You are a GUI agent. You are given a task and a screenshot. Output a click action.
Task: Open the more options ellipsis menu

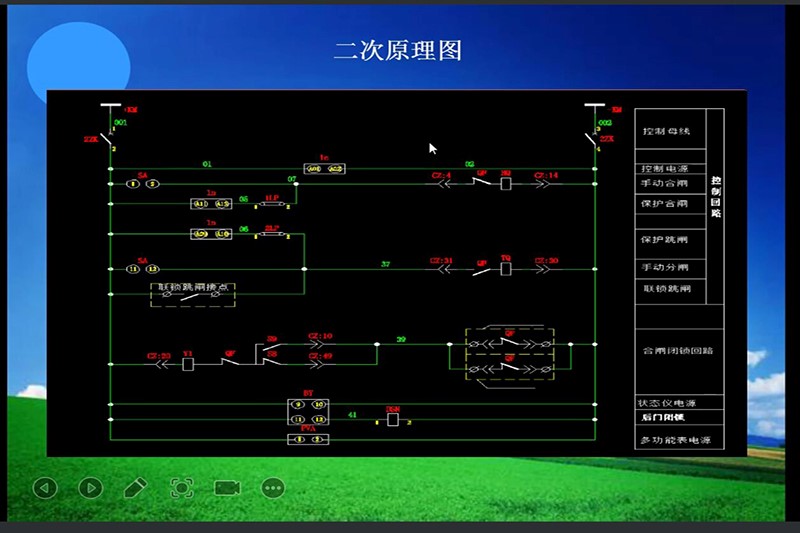273,488
